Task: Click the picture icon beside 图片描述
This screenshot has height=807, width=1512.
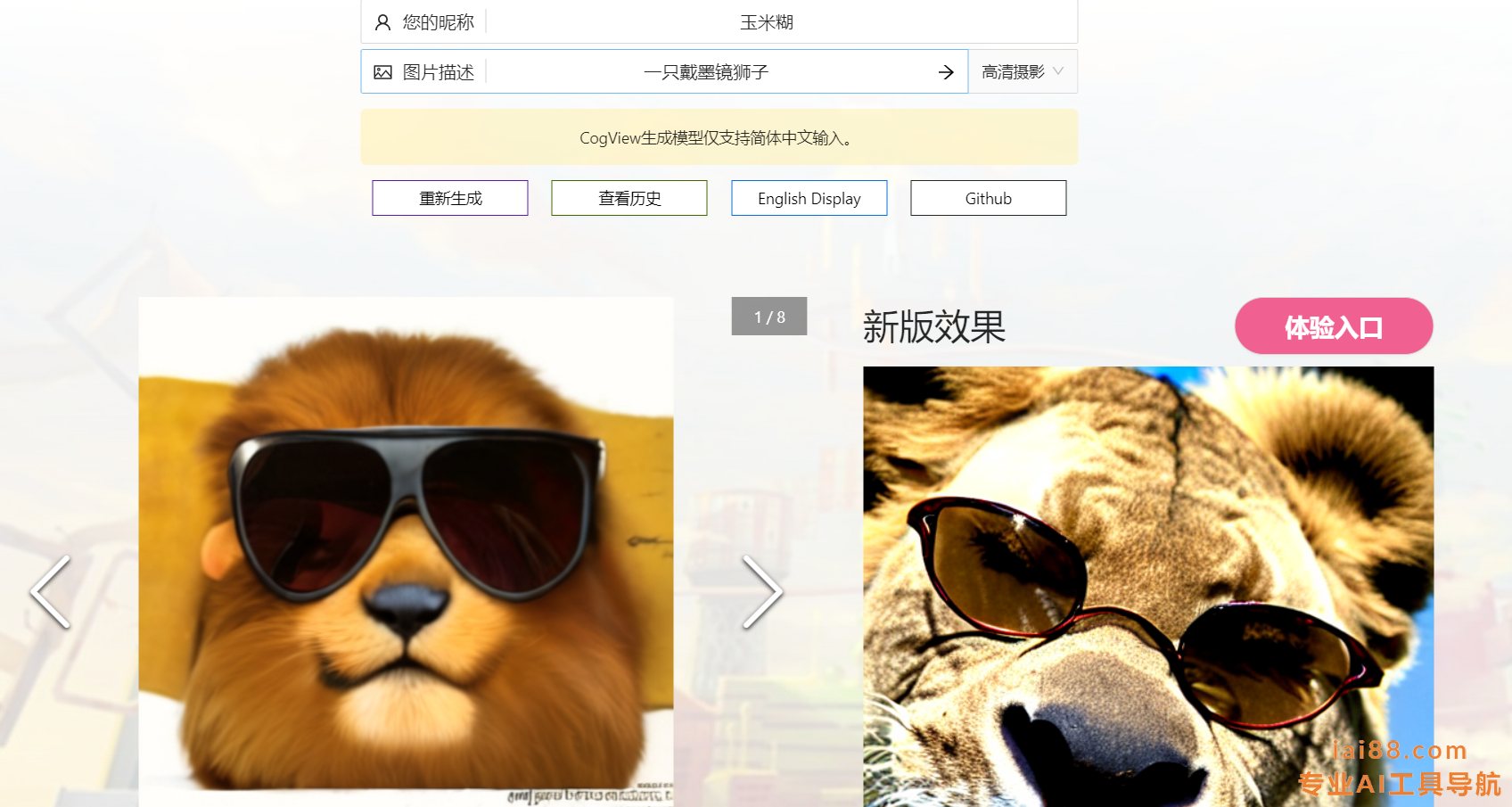Action: tap(382, 72)
